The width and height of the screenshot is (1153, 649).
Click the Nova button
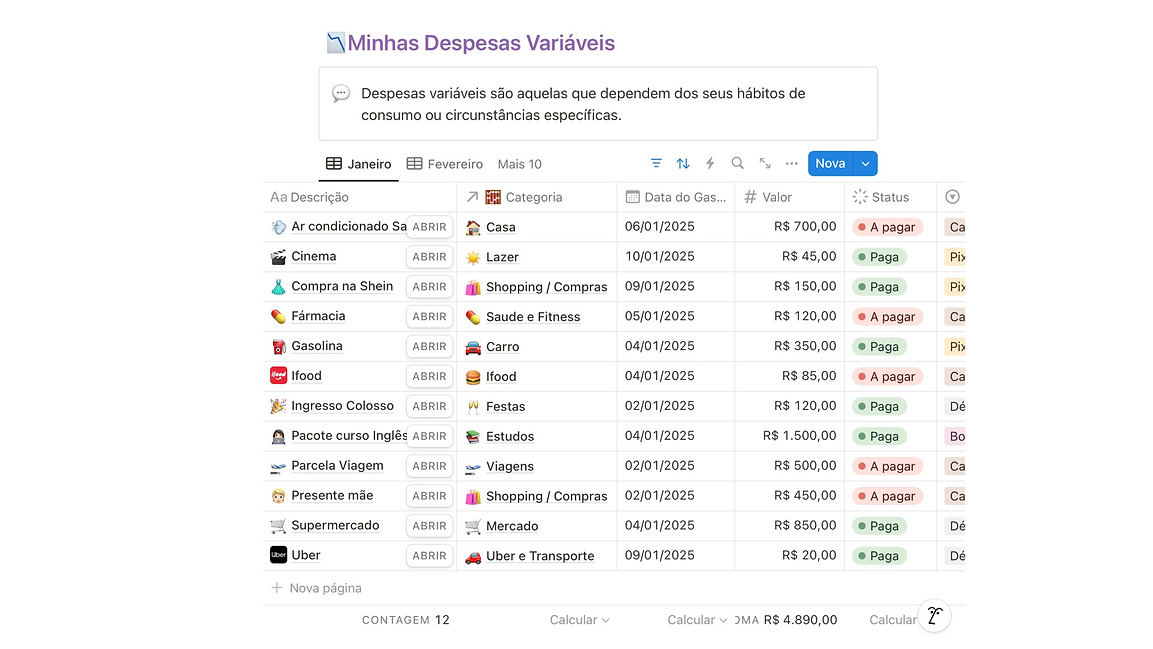(x=829, y=163)
